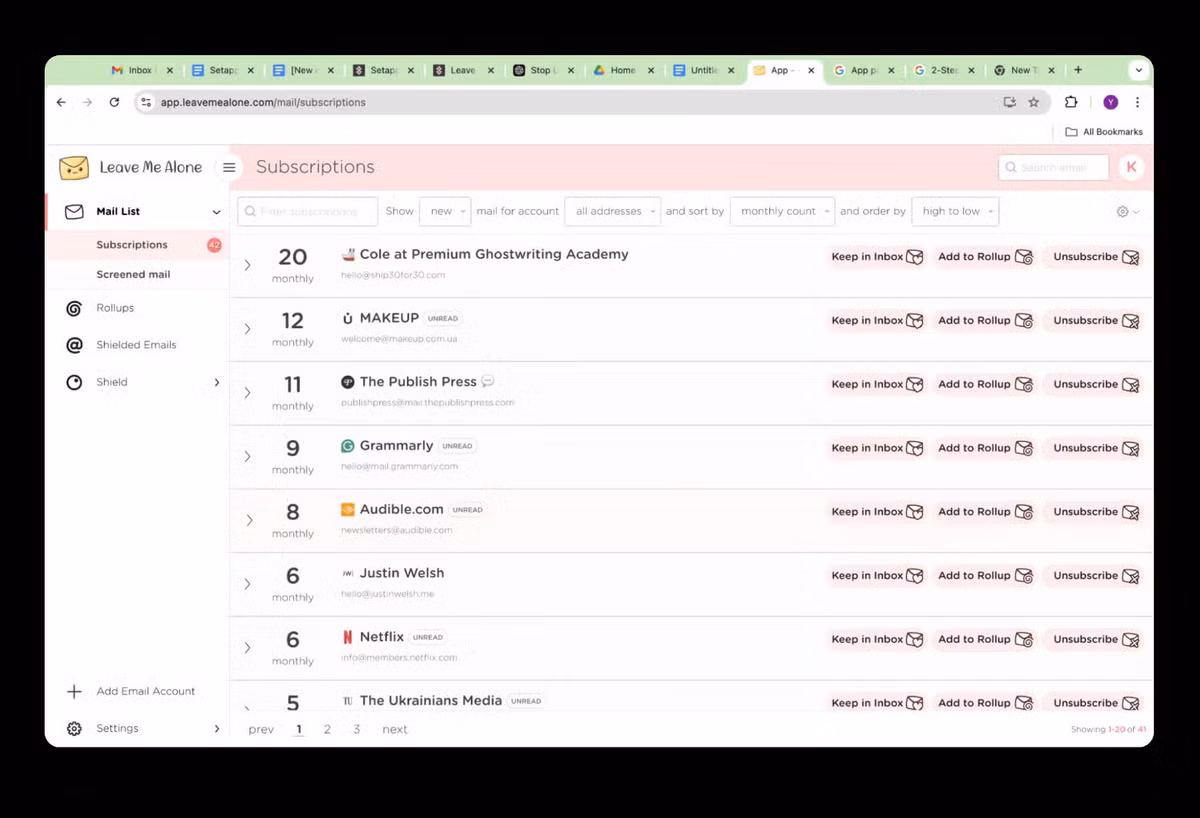Image resolution: width=1200 pixels, height=818 pixels.
Task: Select the Shield section in the sidebar
Action: pyautogui.click(x=111, y=381)
